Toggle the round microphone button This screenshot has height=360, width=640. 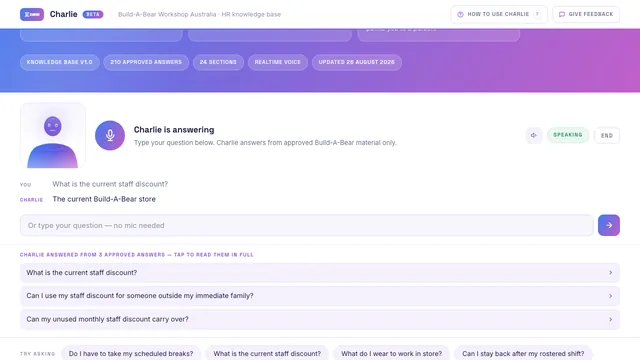[110, 135]
